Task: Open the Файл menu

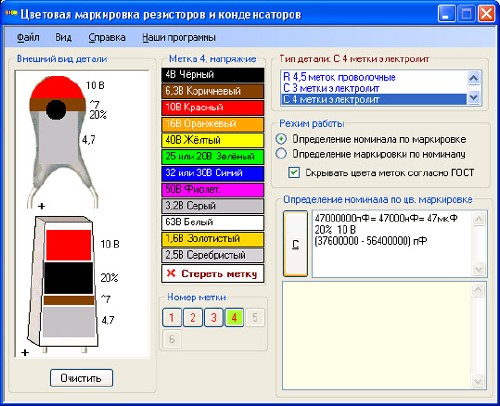Action: point(28,37)
